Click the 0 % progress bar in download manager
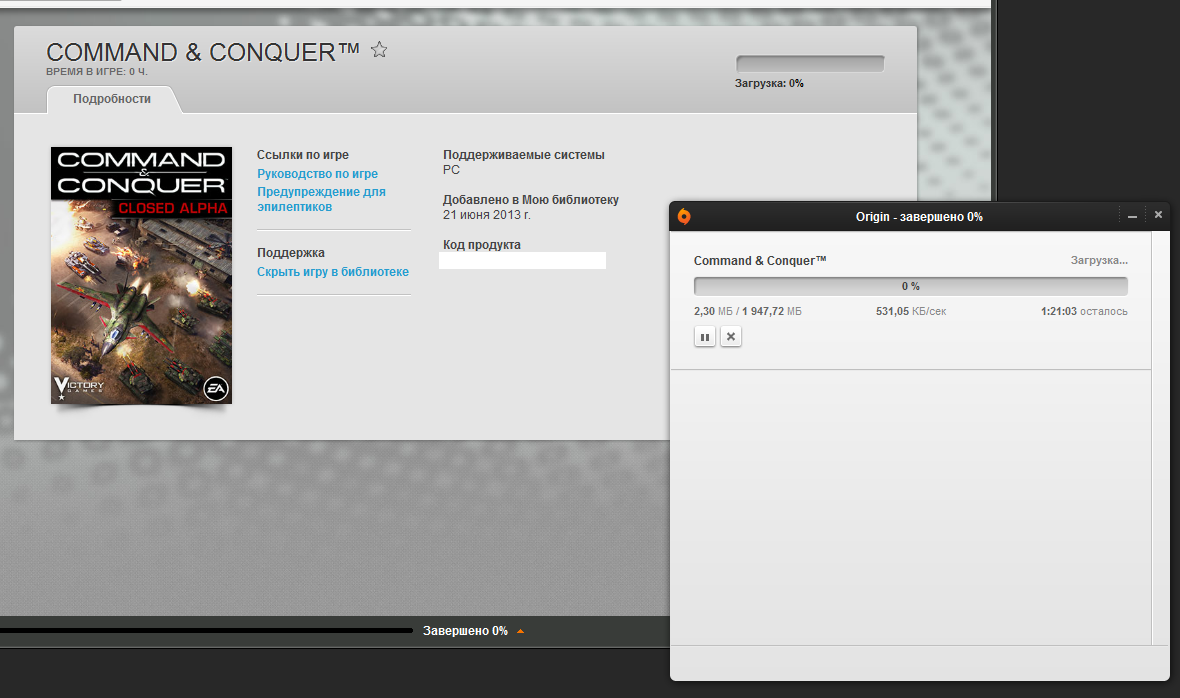The width and height of the screenshot is (1180, 698). tap(911, 286)
